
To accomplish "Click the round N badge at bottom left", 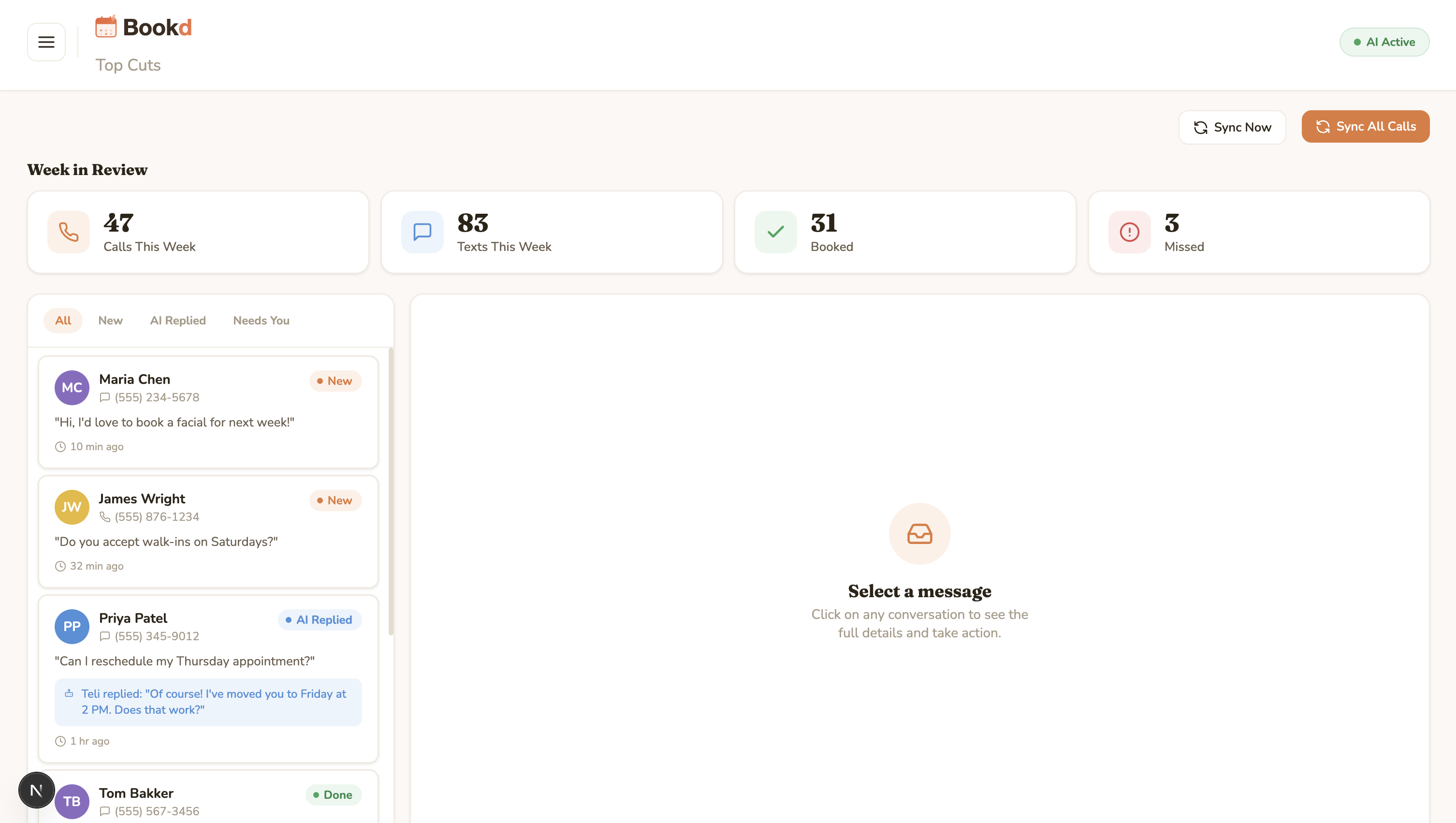I will pyautogui.click(x=37, y=790).
